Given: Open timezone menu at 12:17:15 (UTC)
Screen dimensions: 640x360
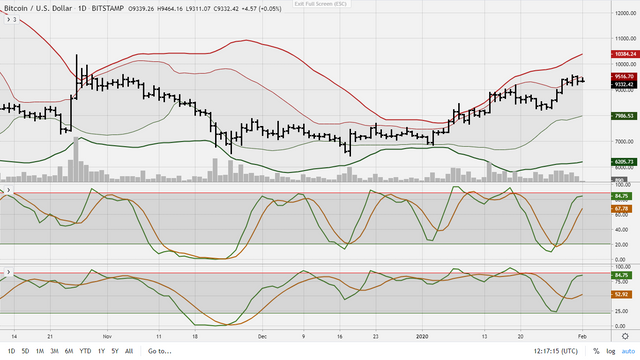Looking at the screenshot, I should [x=556, y=351].
